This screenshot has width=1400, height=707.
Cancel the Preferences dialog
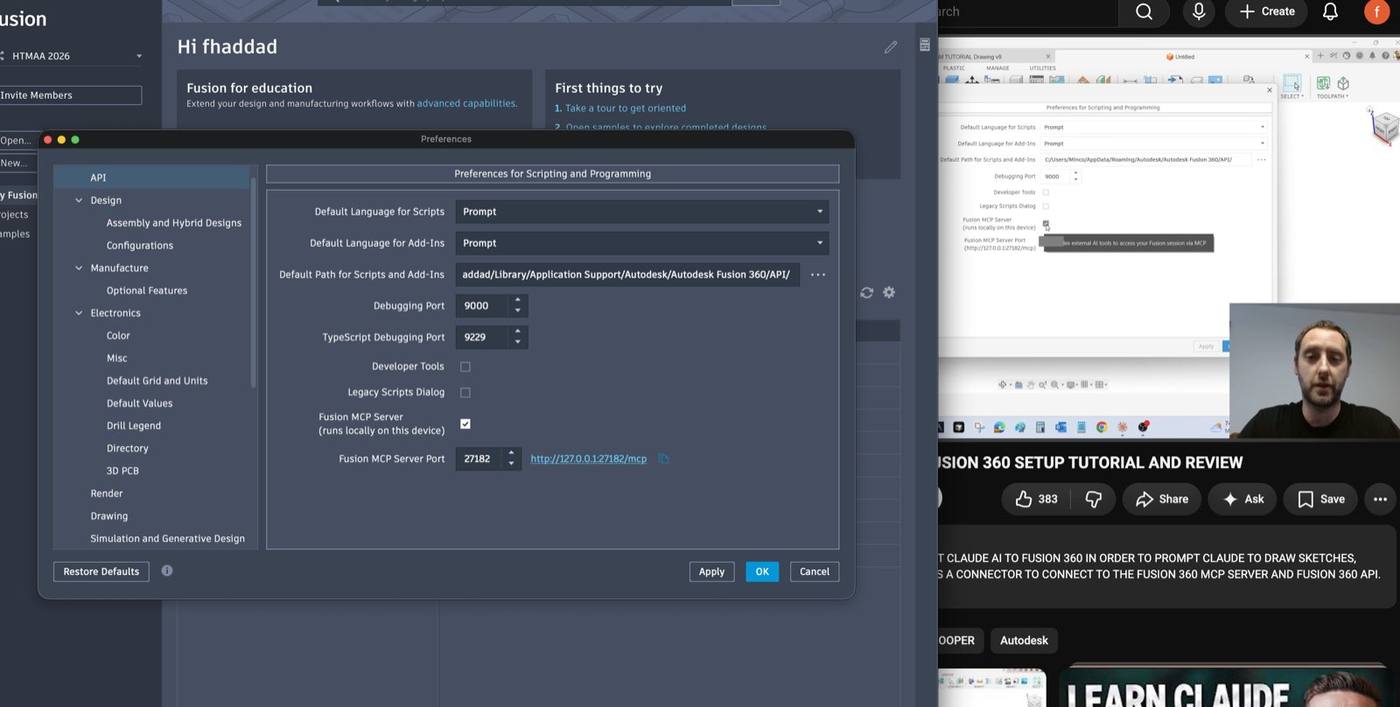pyautogui.click(x=814, y=572)
